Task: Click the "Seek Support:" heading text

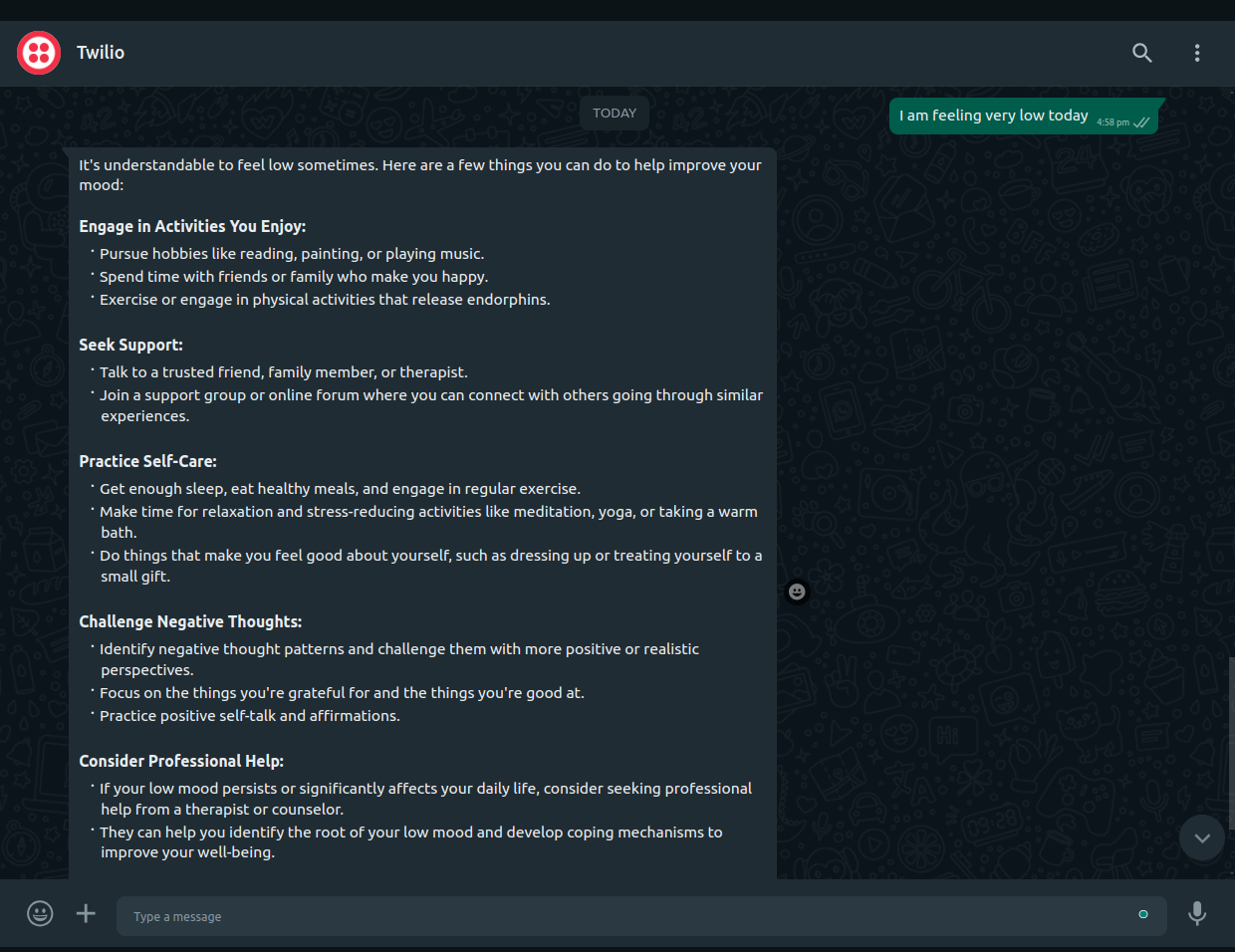Action: pos(130,345)
